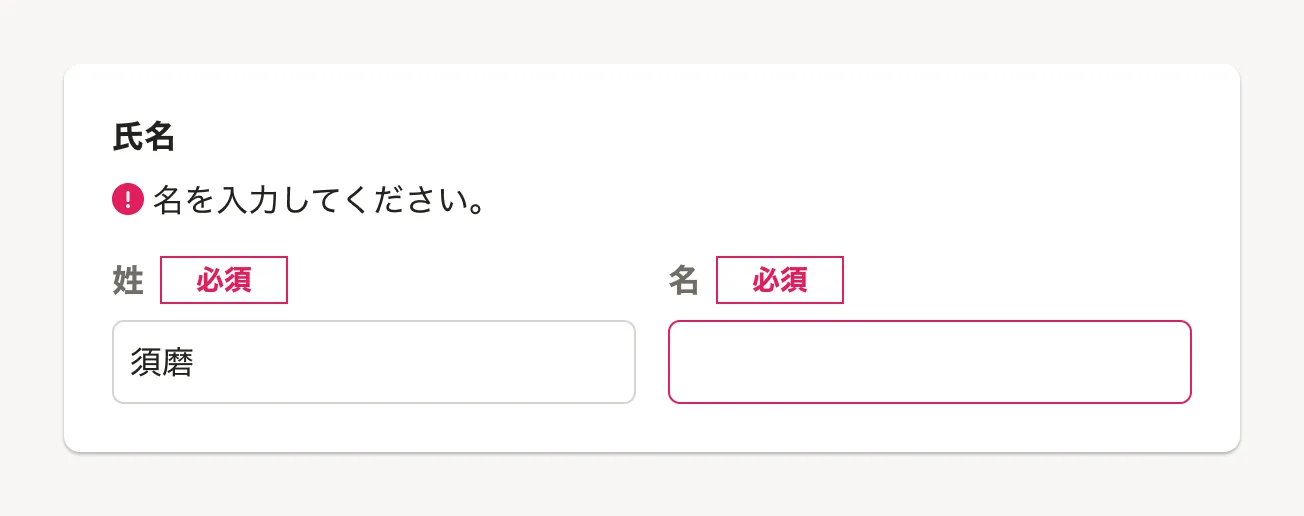
Task: Click the validation message under 氏名
Action: pyautogui.click(x=319, y=201)
